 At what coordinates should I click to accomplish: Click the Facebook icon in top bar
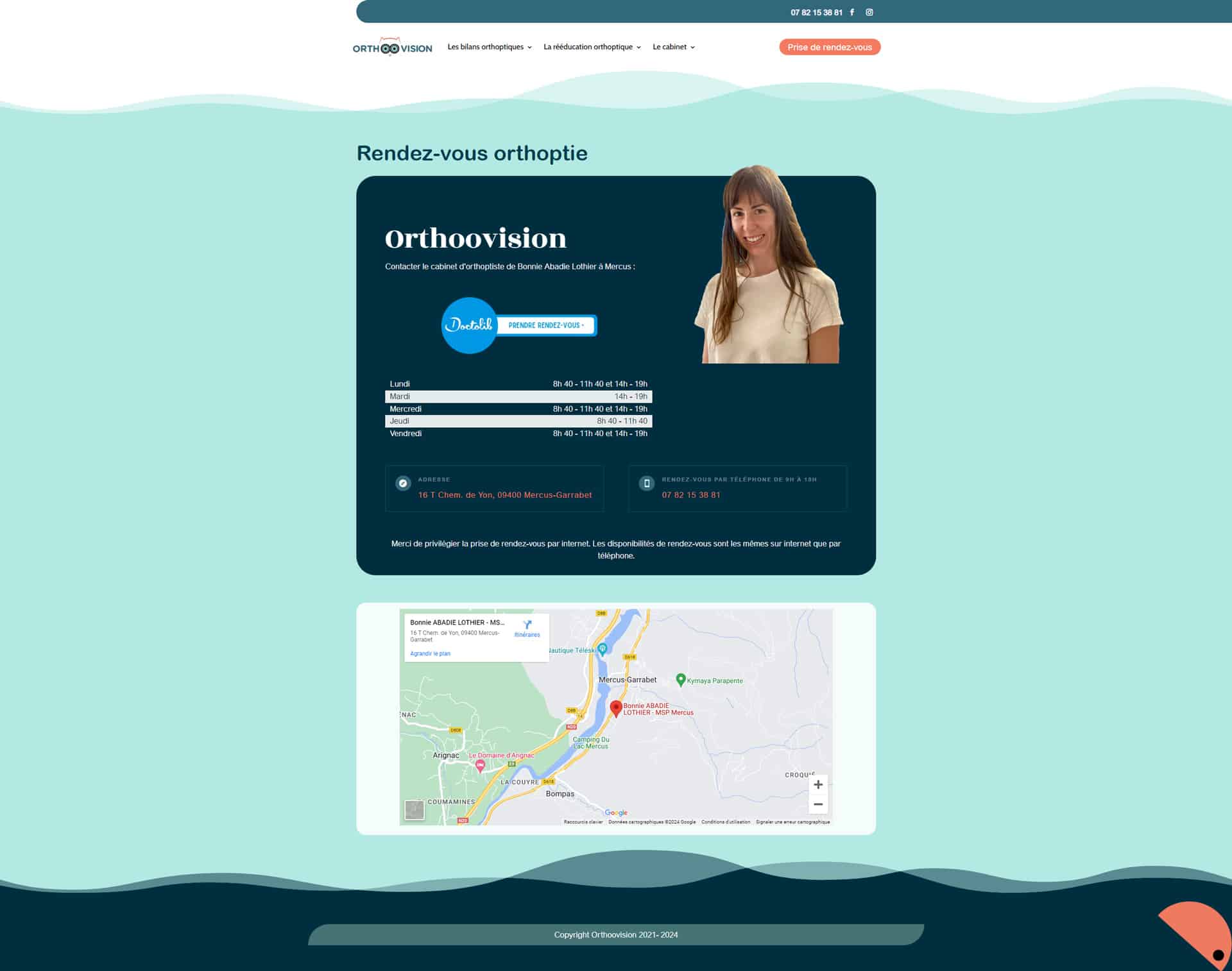852,12
